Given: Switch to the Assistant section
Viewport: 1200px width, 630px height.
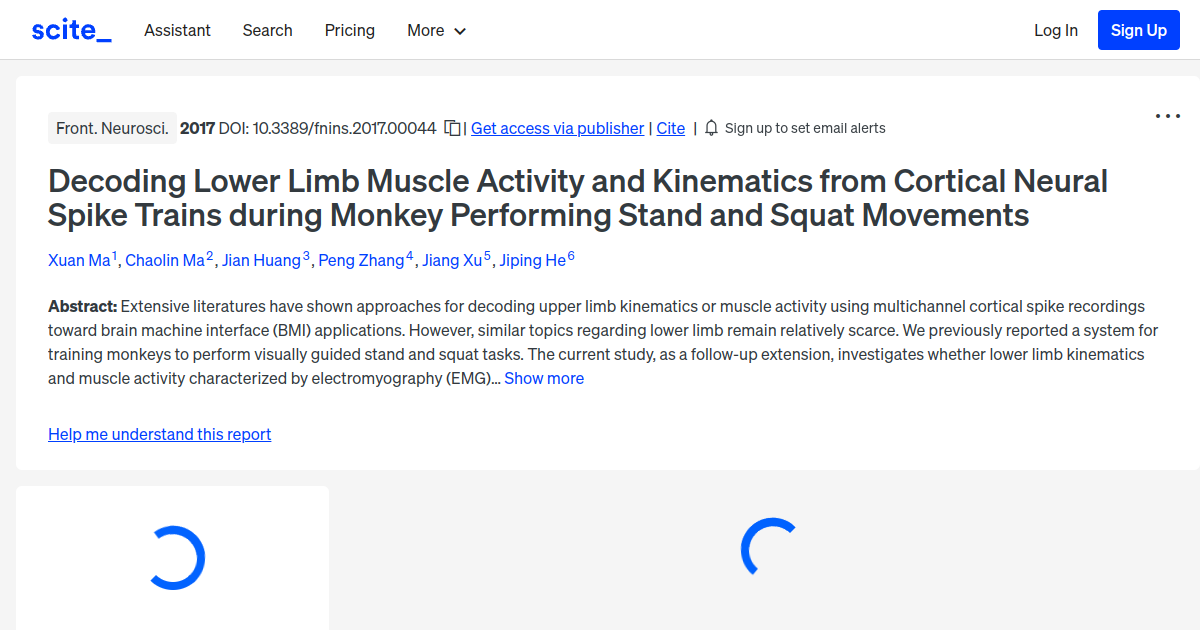Looking at the screenshot, I should [x=177, y=30].
